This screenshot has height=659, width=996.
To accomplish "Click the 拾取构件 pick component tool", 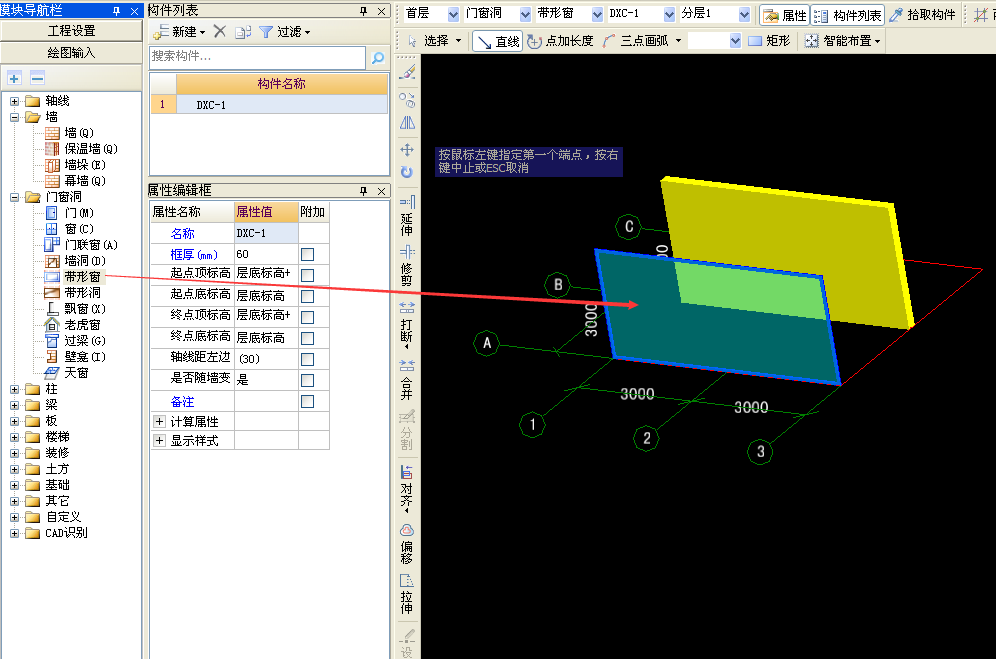I will coord(922,15).
